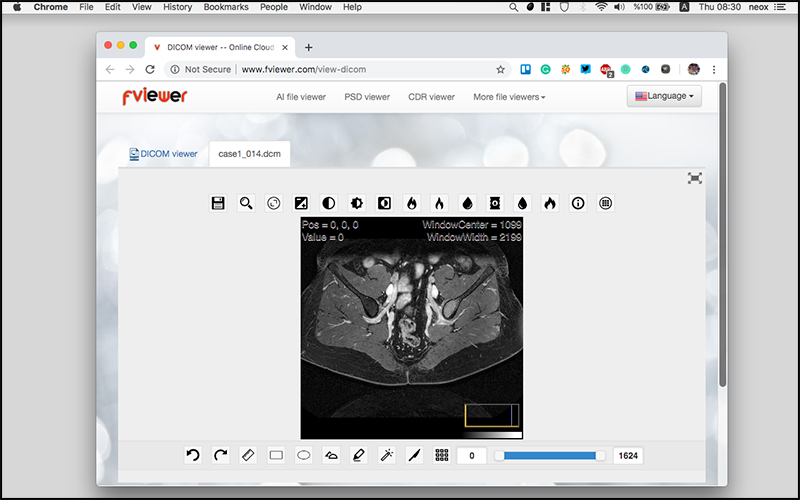This screenshot has height=500, width=800.
Task: Open the PSD viewer link
Action: [x=367, y=97]
